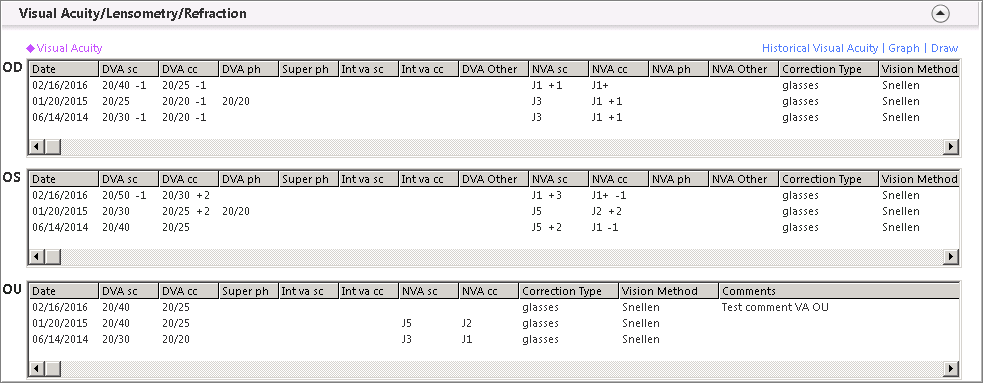Select the OU row with Test comment
The width and height of the screenshot is (983, 383).
(x=494, y=307)
